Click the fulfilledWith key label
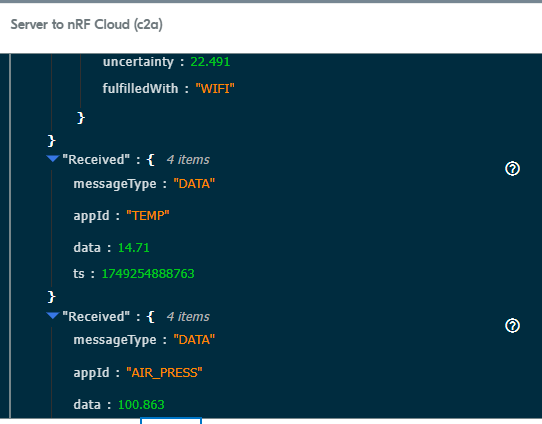The height and width of the screenshot is (424, 542). point(140,88)
